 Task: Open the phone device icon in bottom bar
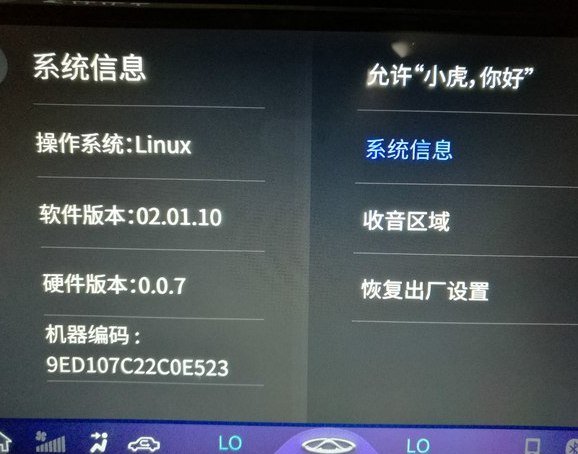[532, 445]
